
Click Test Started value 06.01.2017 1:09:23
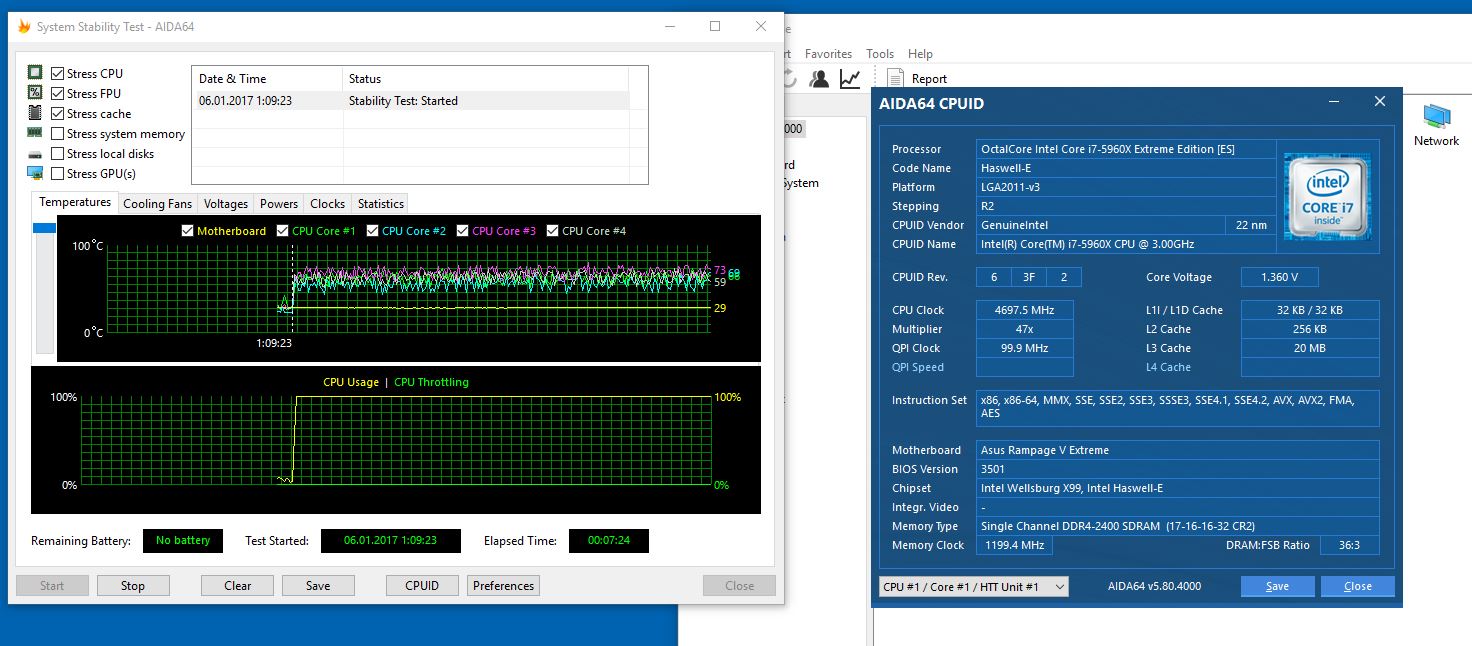click(390, 541)
